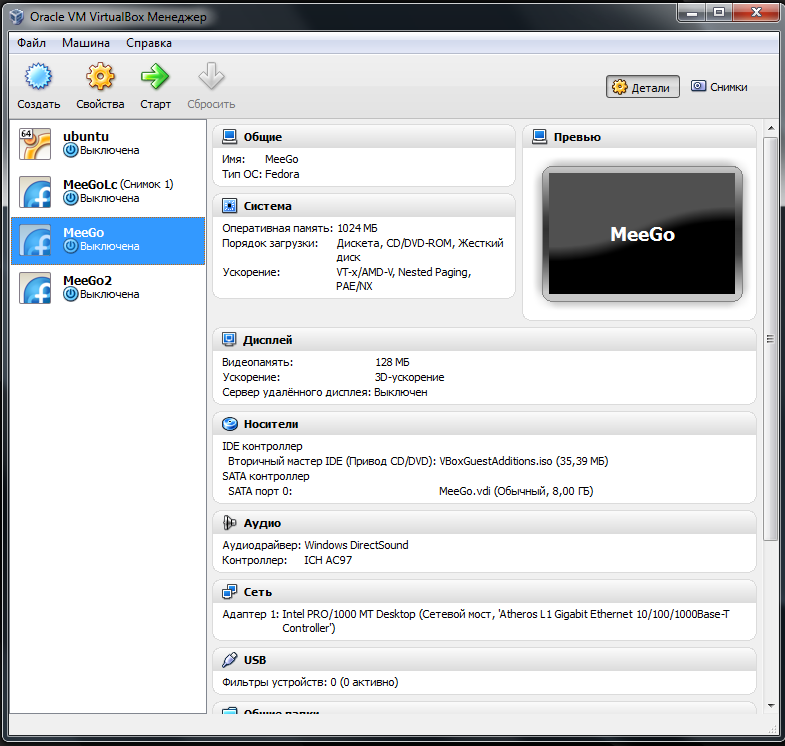Click the Превью section monitor icon
This screenshot has width=785, height=746.
coord(539,137)
